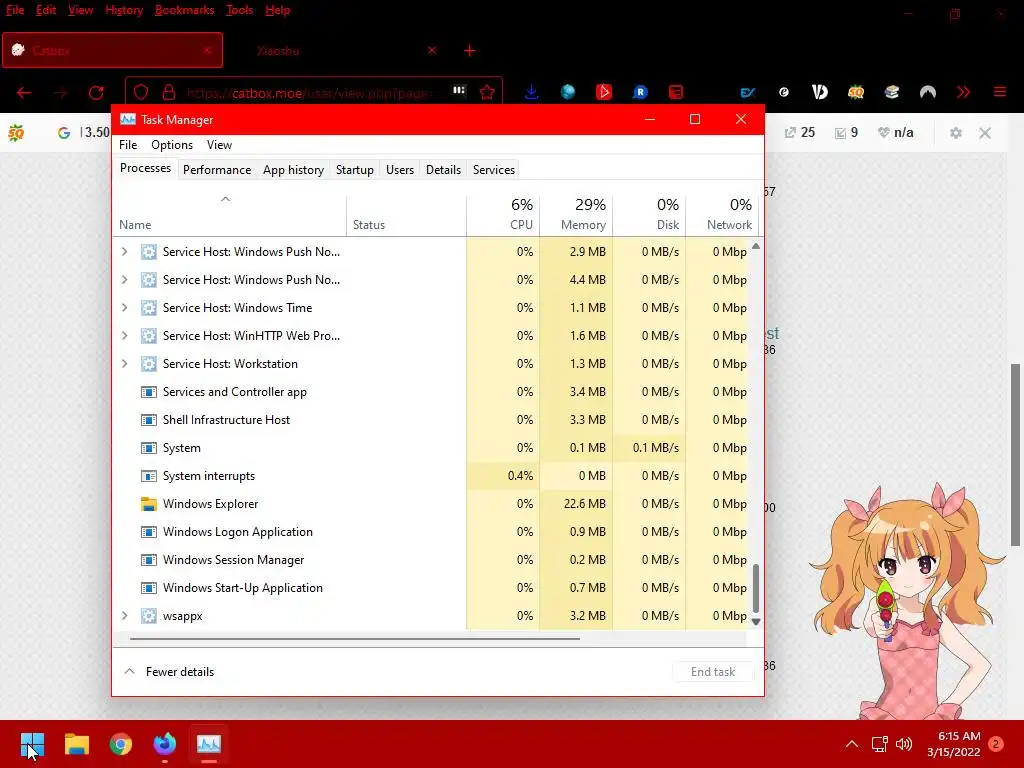Click Shell Infrastructure Host process icon
Image resolution: width=1024 pixels, height=768 pixels.
pos(149,420)
